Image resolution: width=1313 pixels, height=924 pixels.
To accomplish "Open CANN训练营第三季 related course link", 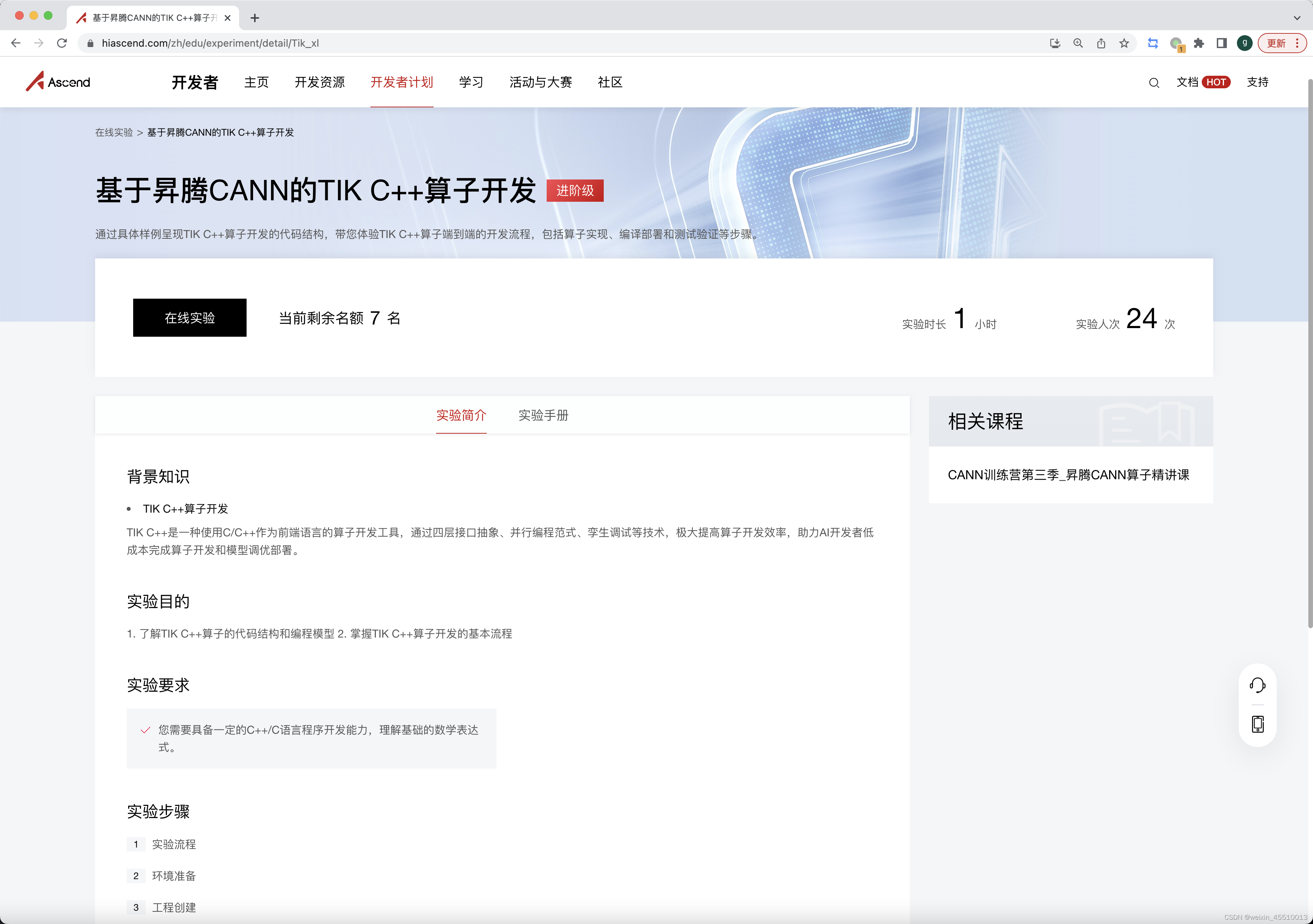I will point(1068,475).
